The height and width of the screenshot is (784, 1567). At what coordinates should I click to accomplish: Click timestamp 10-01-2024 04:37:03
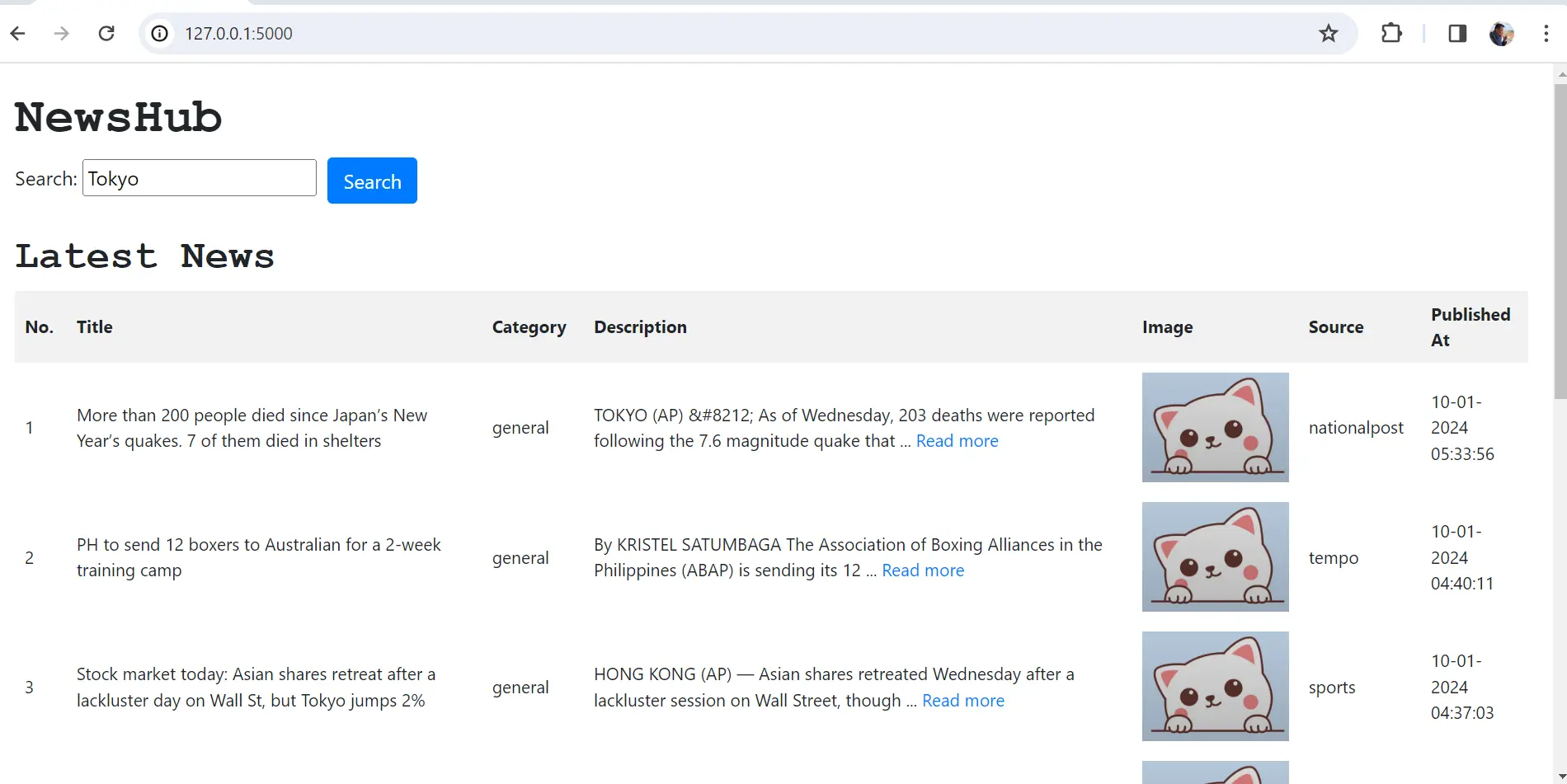click(x=1462, y=687)
